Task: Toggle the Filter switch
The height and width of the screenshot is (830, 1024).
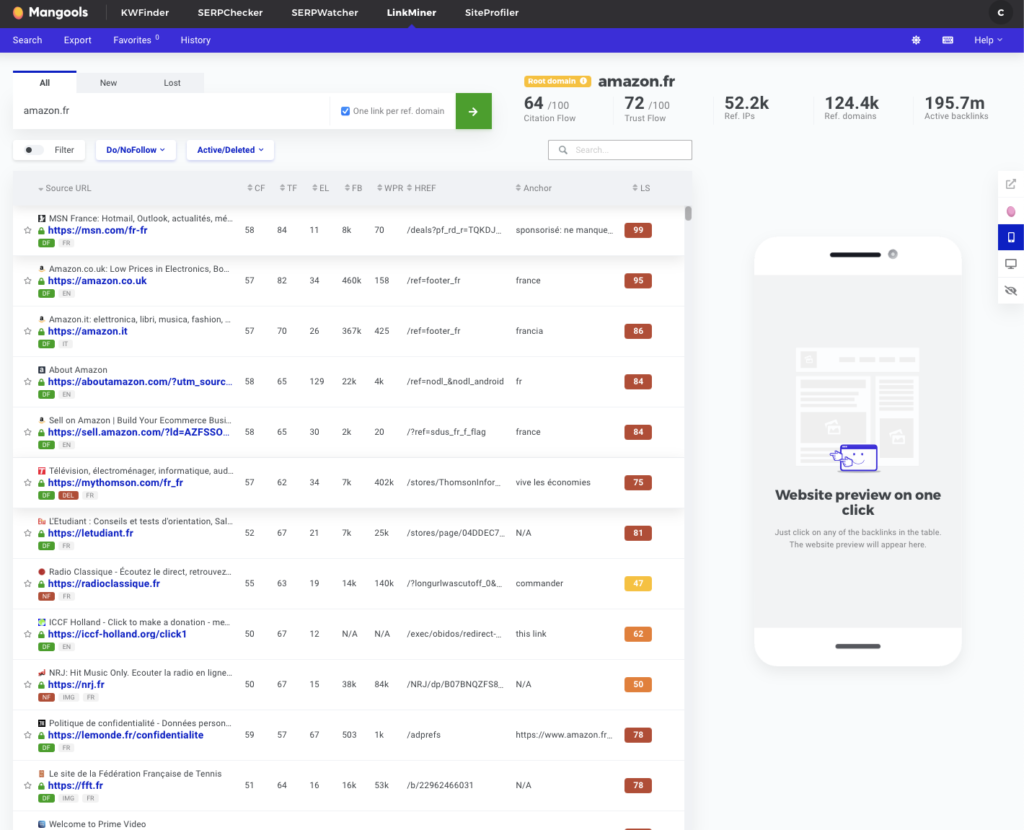Action: pyautogui.click(x=33, y=150)
